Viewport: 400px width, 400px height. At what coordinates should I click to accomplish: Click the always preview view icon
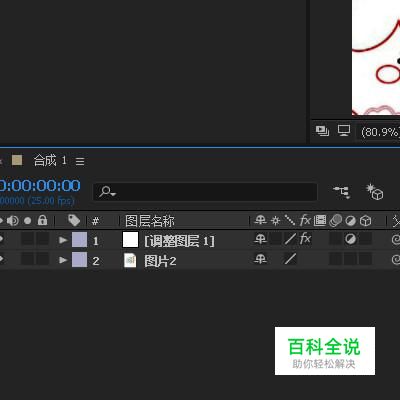click(322, 131)
